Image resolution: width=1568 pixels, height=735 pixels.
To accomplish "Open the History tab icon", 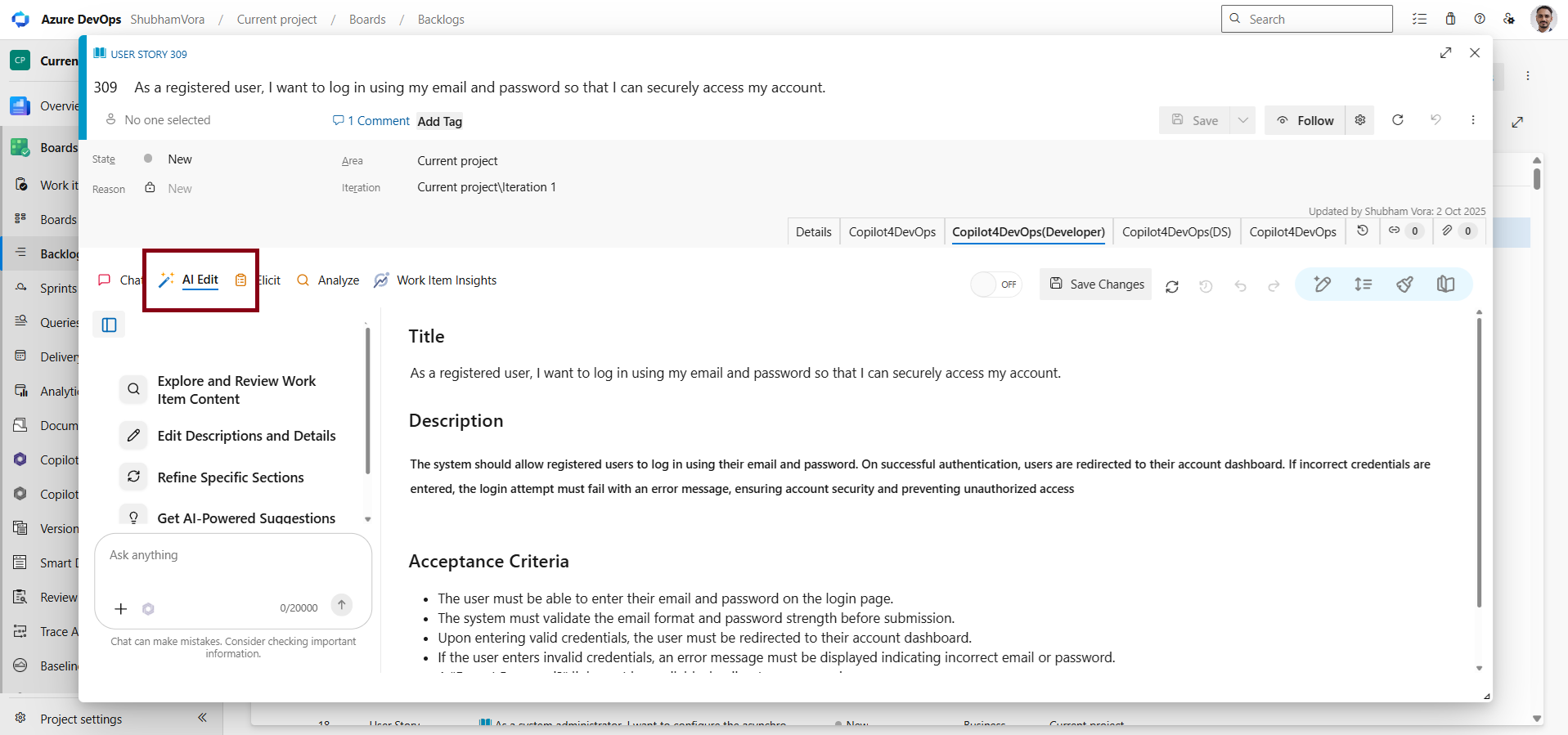I will point(1363,231).
